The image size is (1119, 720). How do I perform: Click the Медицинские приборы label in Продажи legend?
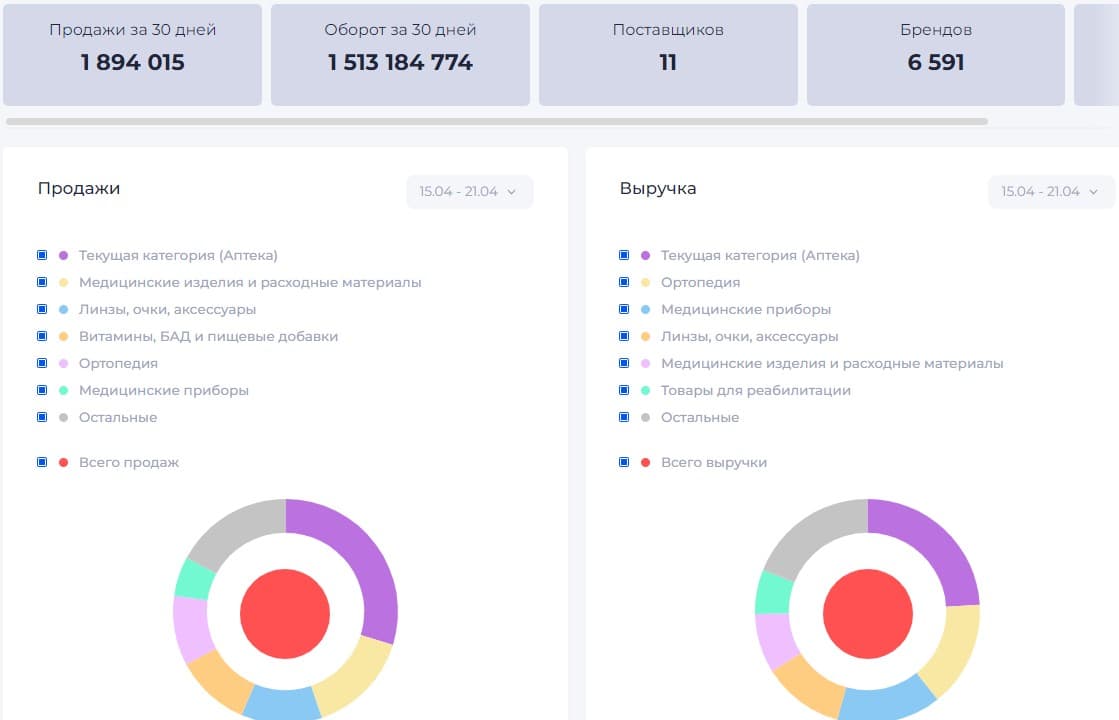click(163, 391)
